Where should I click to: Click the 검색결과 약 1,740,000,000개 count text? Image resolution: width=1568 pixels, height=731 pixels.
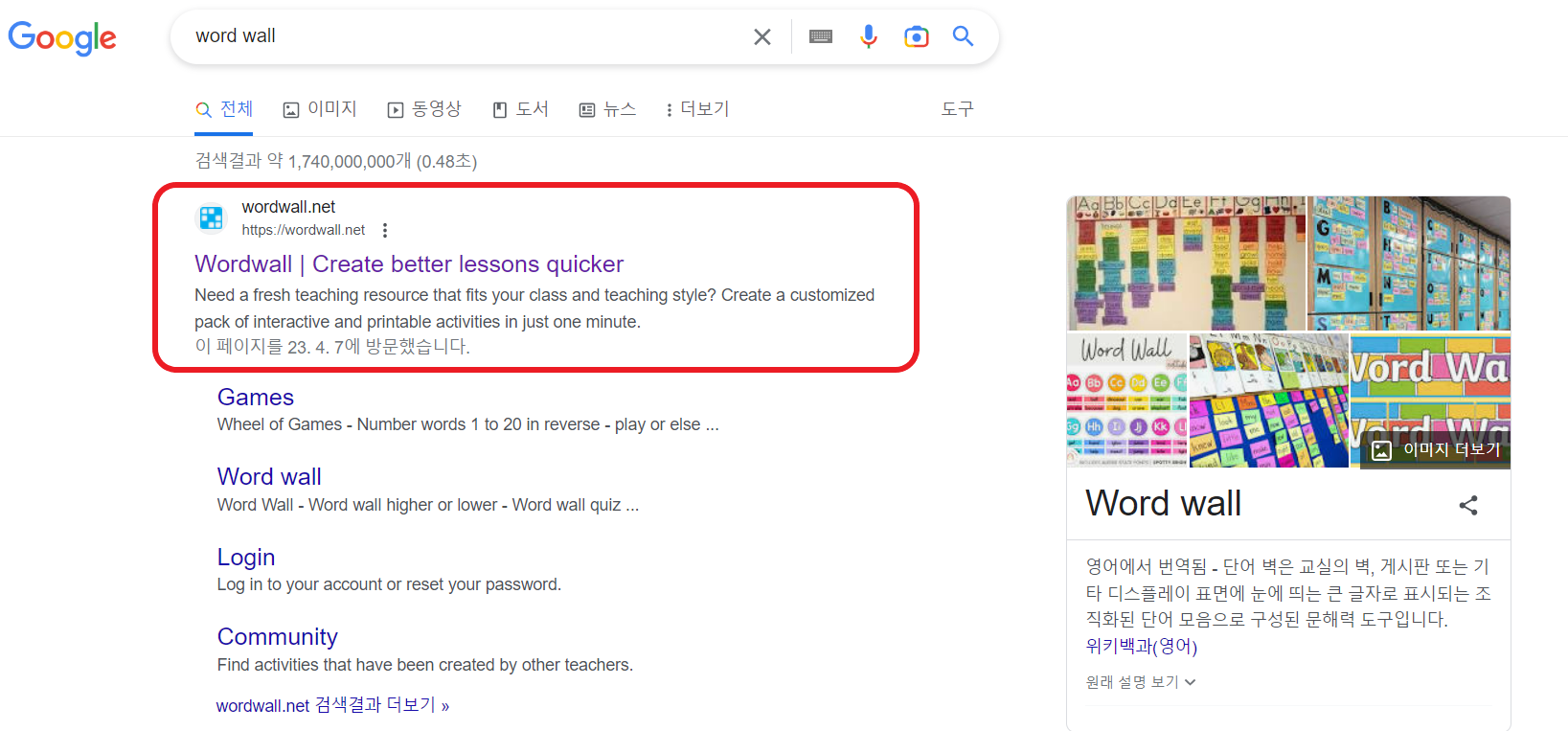pos(336,161)
